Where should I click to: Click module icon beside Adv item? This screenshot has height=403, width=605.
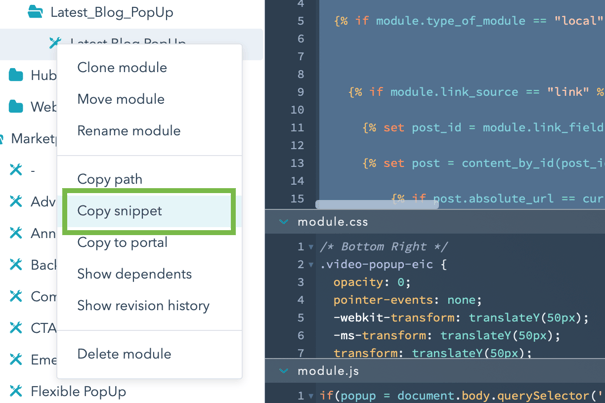[16, 201]
